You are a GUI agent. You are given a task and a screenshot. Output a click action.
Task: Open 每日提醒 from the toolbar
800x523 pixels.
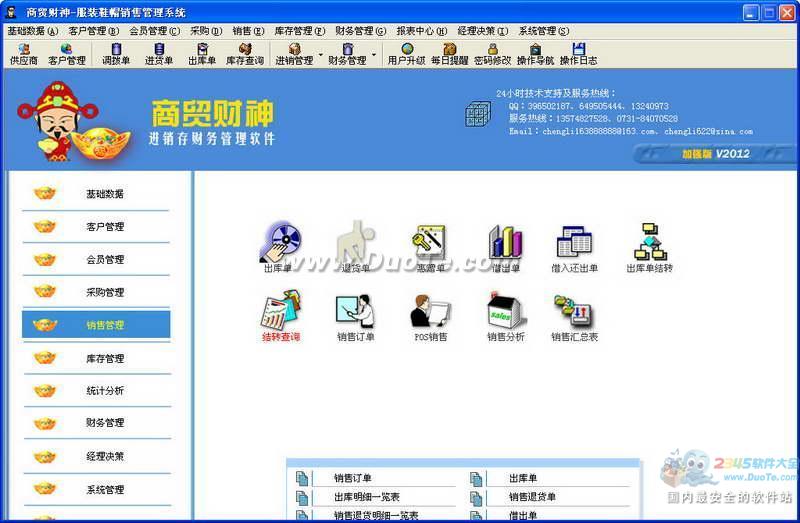tap(449, 55)
